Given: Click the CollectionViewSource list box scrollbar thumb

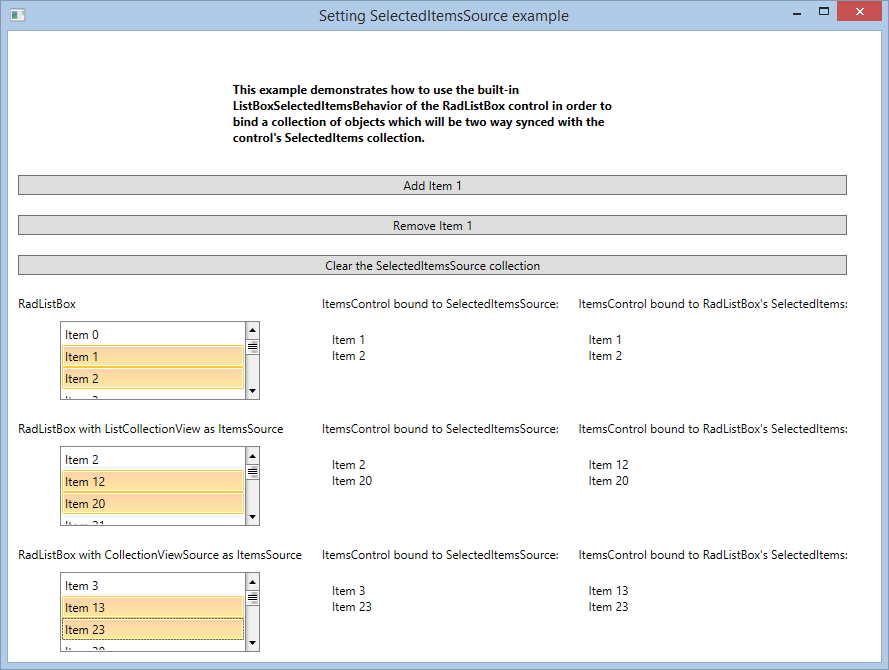Looking at the screenshot, I should [x=252, y=598].
